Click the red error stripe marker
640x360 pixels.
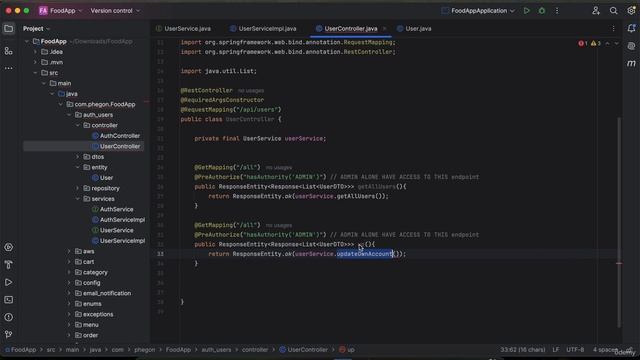click(x=619, y=263)
